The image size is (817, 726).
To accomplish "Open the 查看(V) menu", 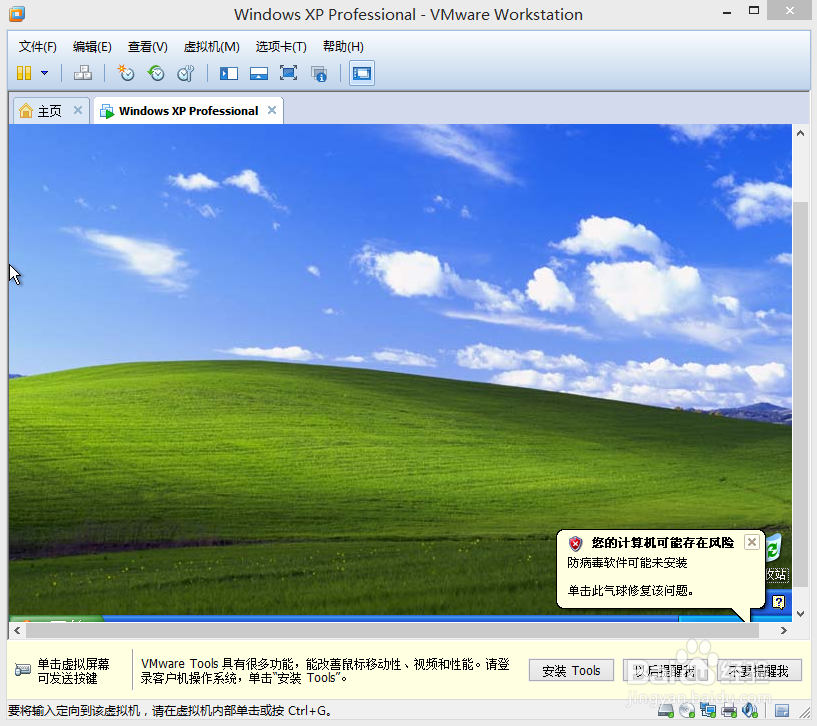I will [148, 47].
